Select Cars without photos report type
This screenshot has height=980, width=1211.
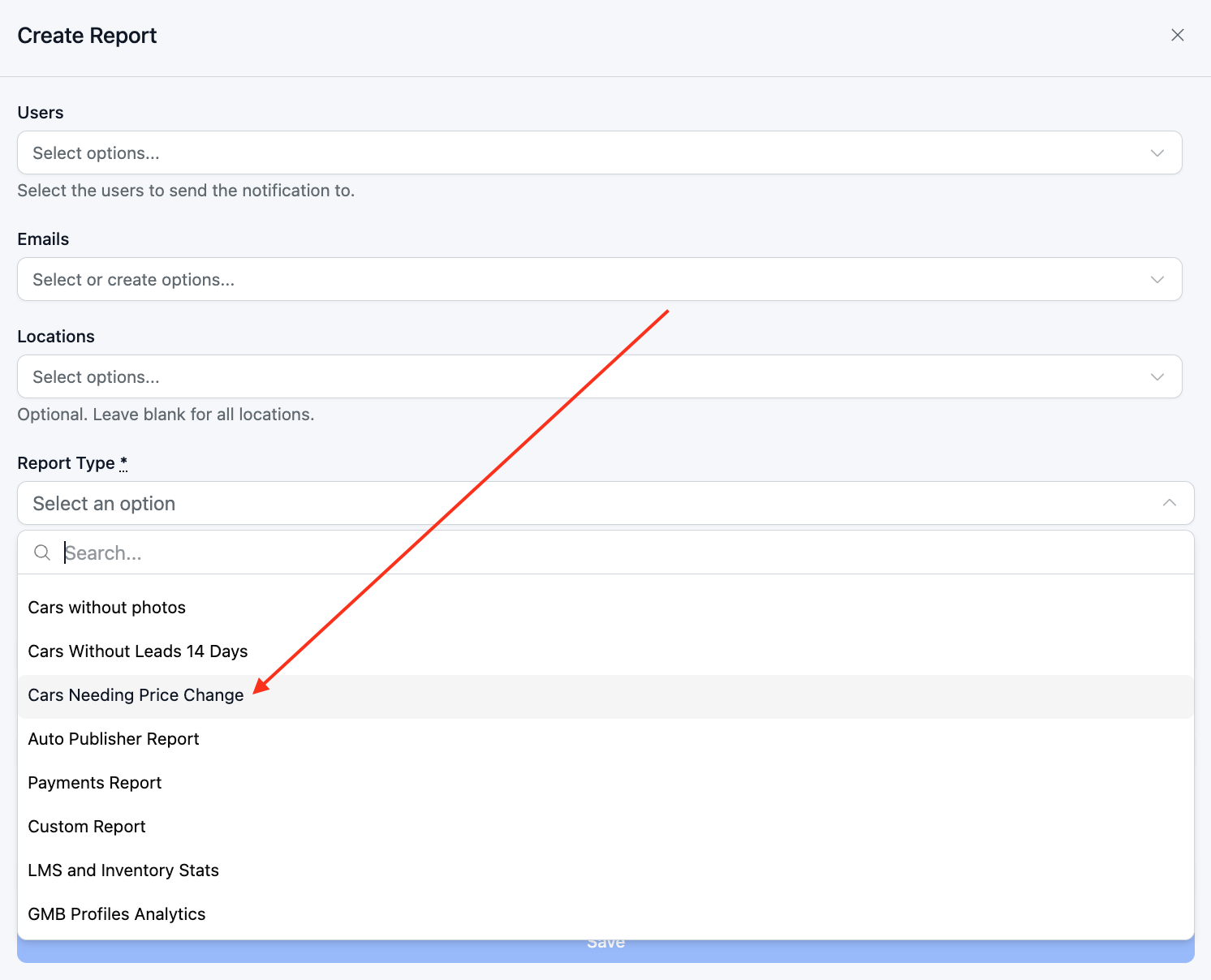[605, 608]
